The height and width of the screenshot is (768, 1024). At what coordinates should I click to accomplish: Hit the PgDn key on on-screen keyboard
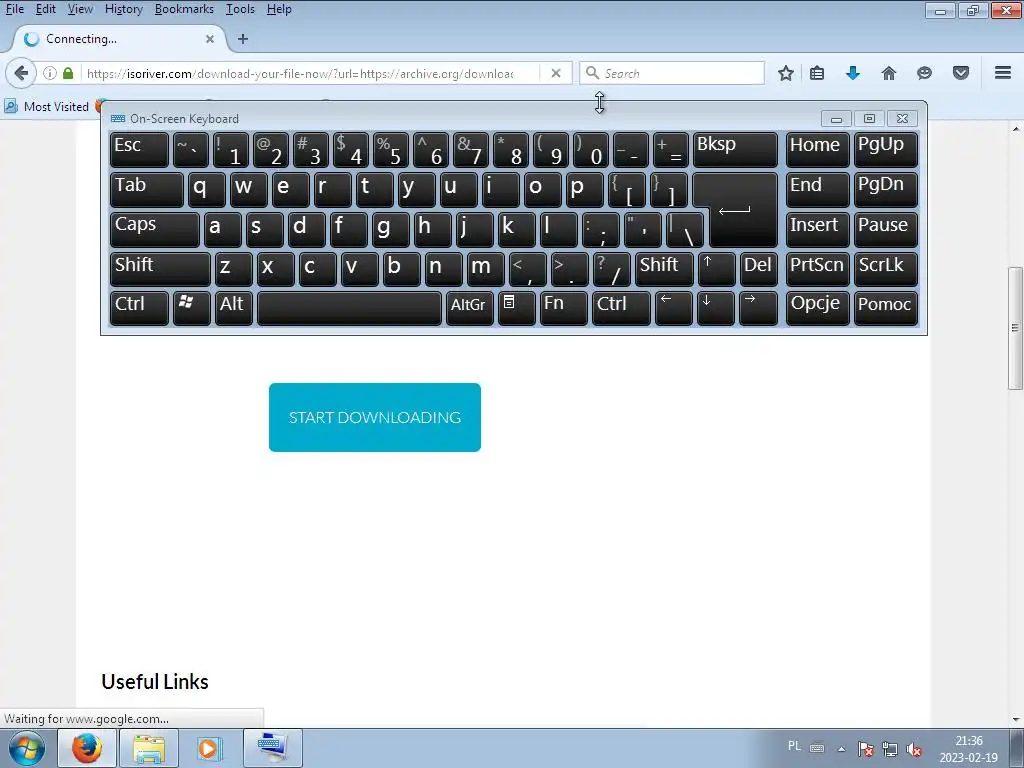pos(886,190)
